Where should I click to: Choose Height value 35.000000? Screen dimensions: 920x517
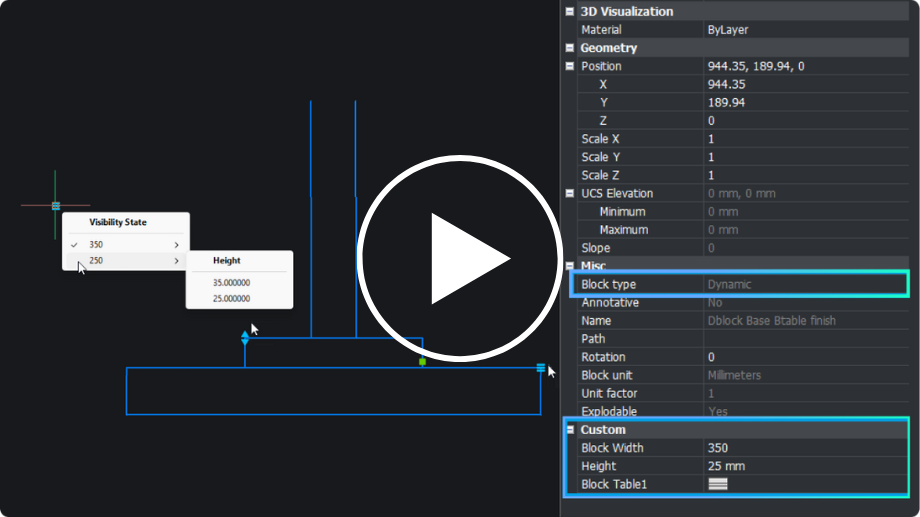231,283
